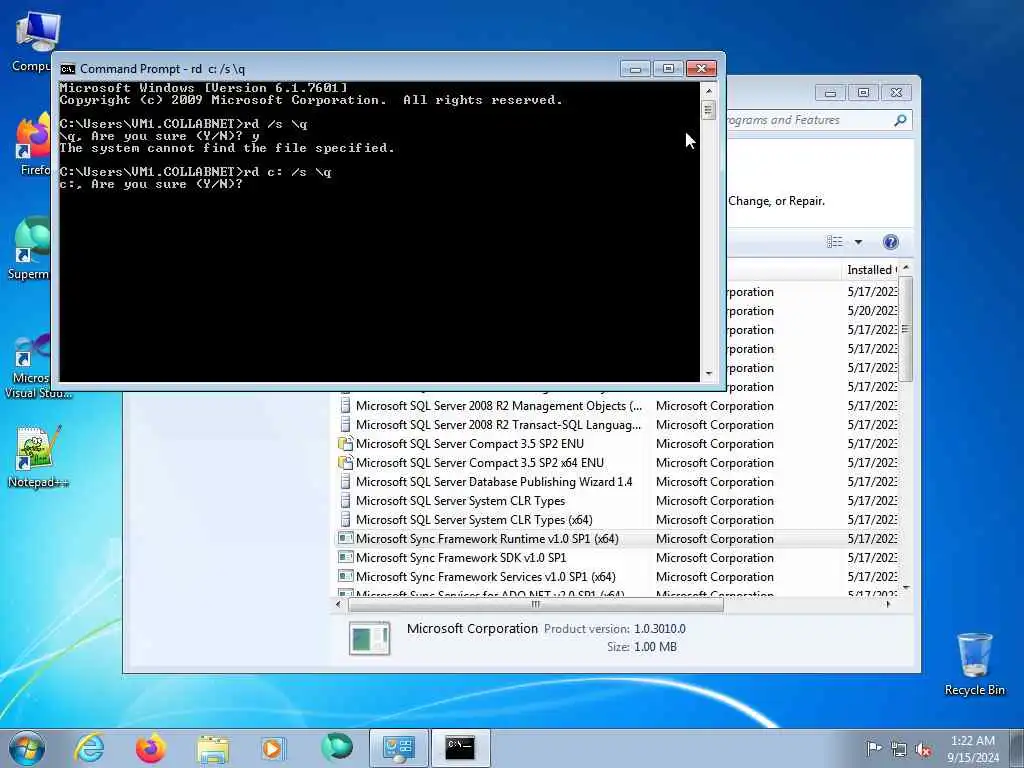Click the program list vertical scrollbar thumb
Image resolution: width=1024 pixels, height=768 pixels.
pyautogui.click(x=905, y=328)
